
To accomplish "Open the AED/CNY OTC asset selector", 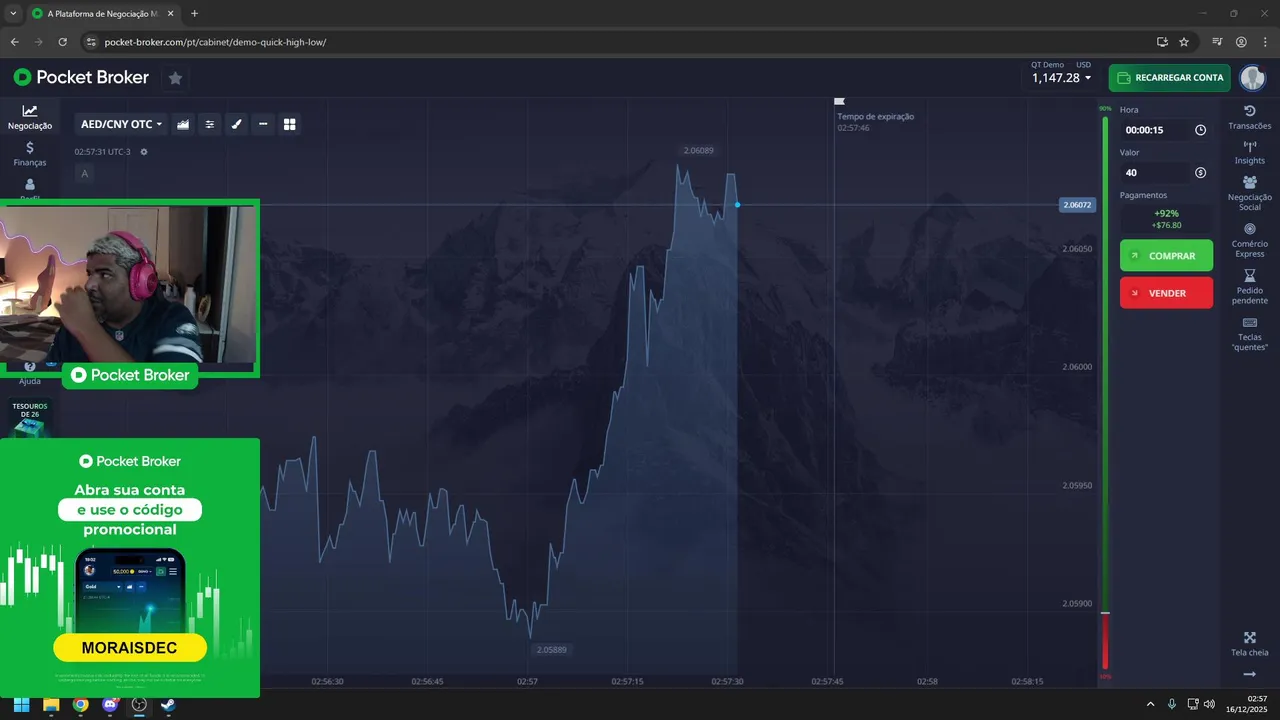I will [120, 124].
